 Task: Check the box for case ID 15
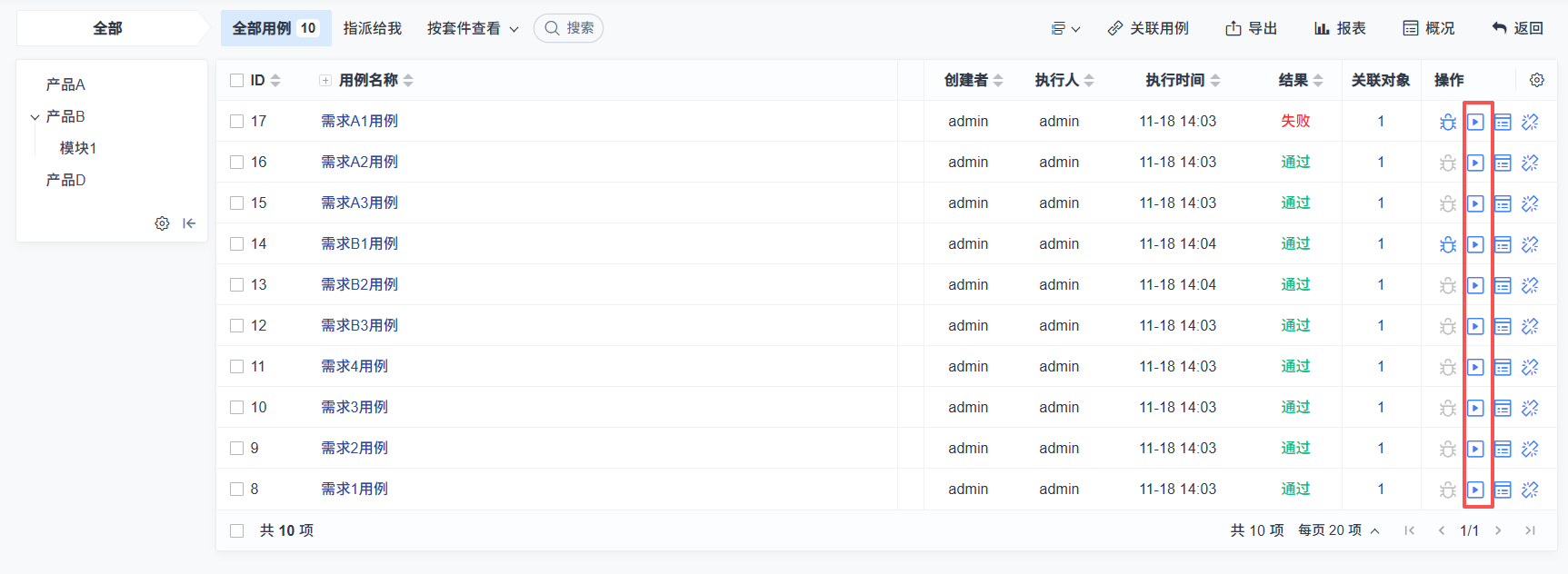tap(237, 203)
